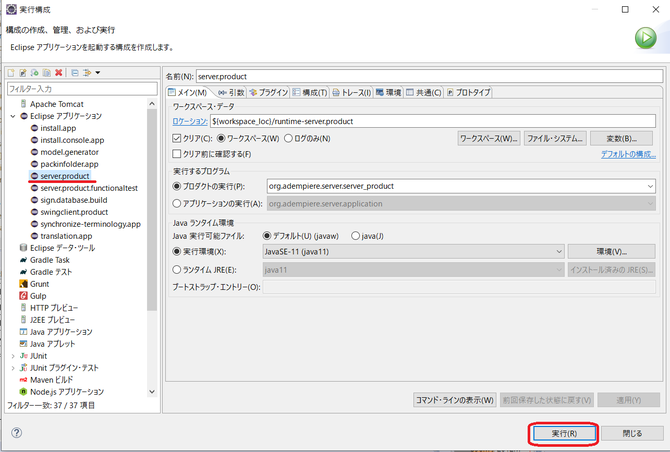Image resolution: width=670 pixels, height=452 pixels.
Task: Open the JavaSE-11 (java11) execution environment dropdown
Action: coord(559,252)
